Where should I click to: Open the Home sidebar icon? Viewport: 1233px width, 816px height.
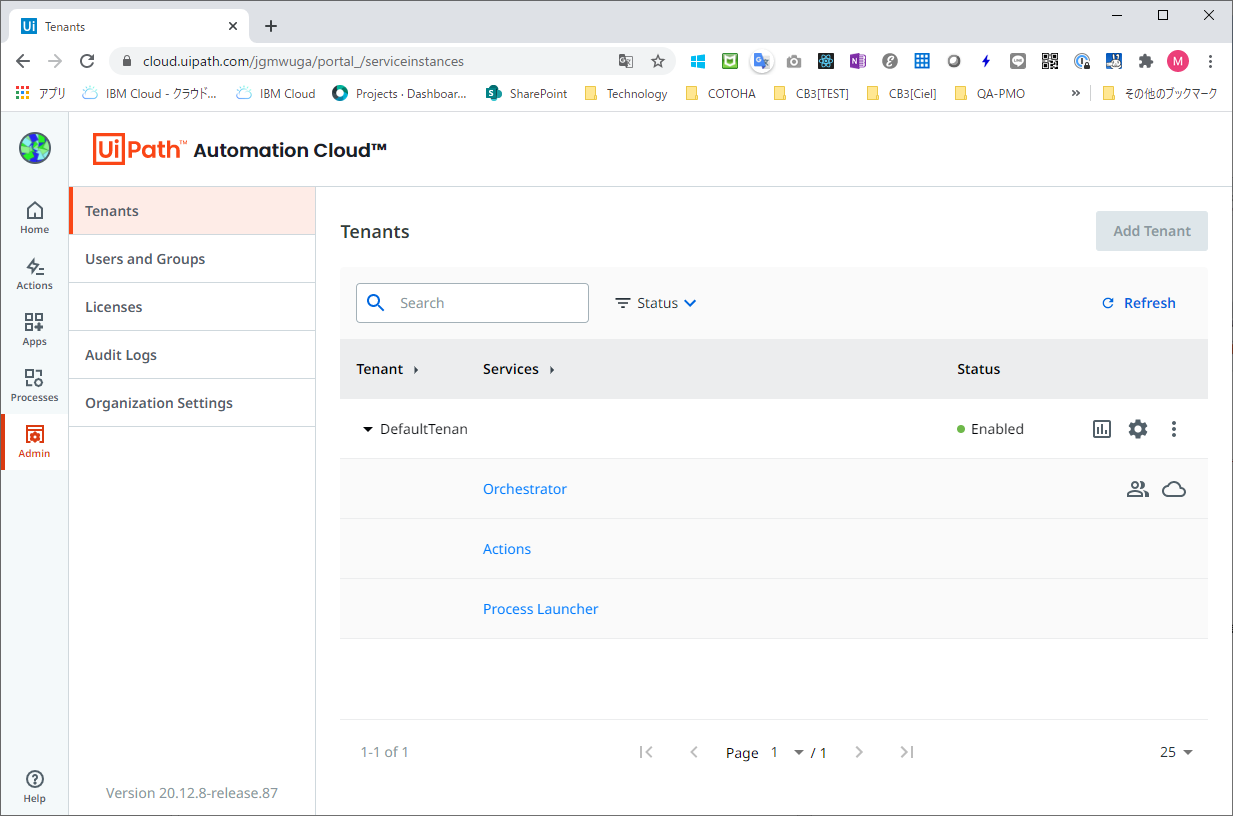click(34, 217)
